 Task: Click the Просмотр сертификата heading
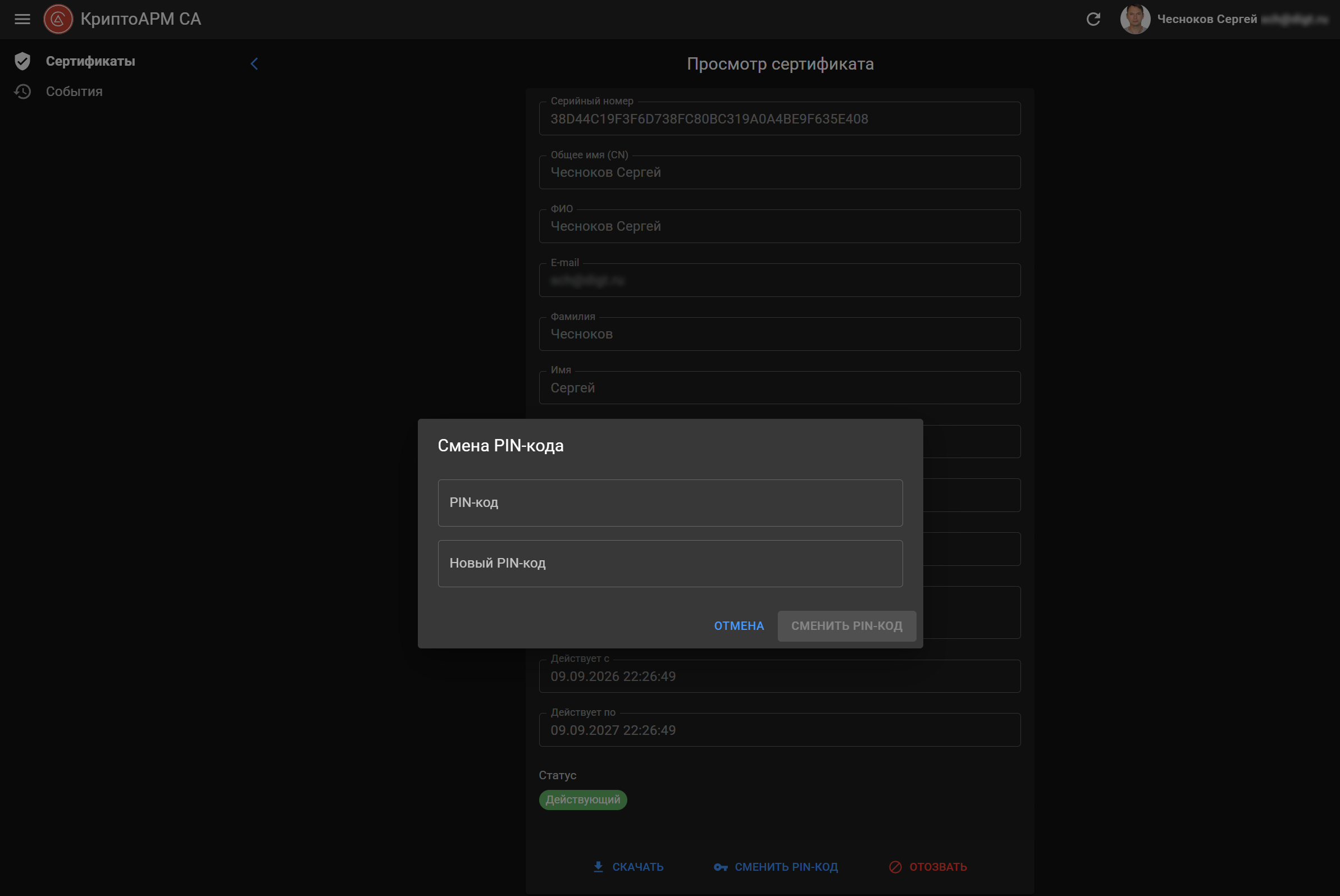780,64
